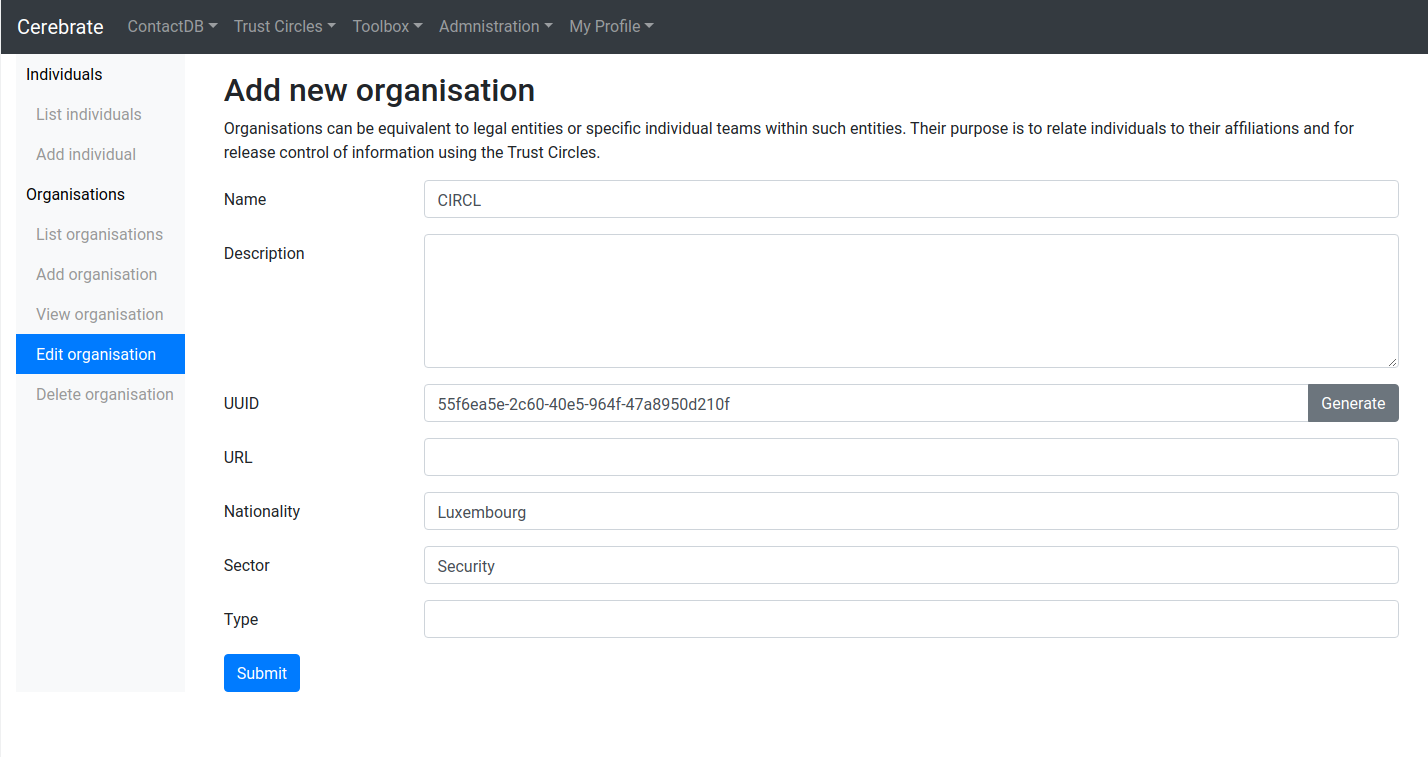
Task: Go to List individuals in sidebar
Action: (89, 115)
